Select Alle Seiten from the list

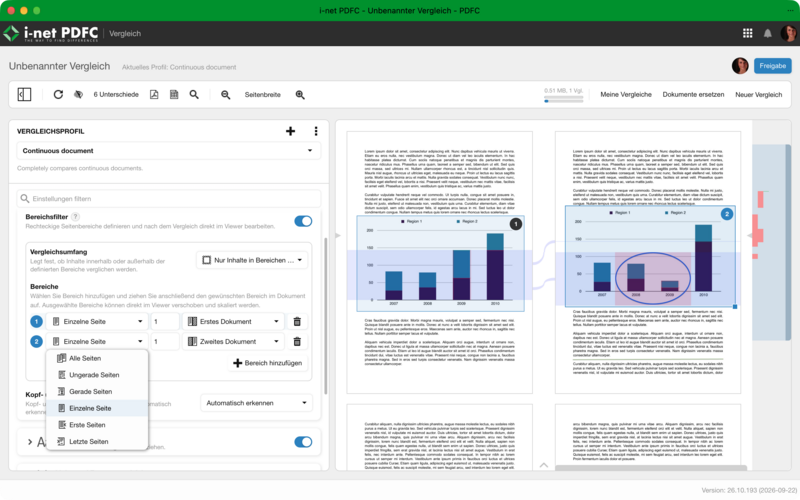tap(97, 358)
